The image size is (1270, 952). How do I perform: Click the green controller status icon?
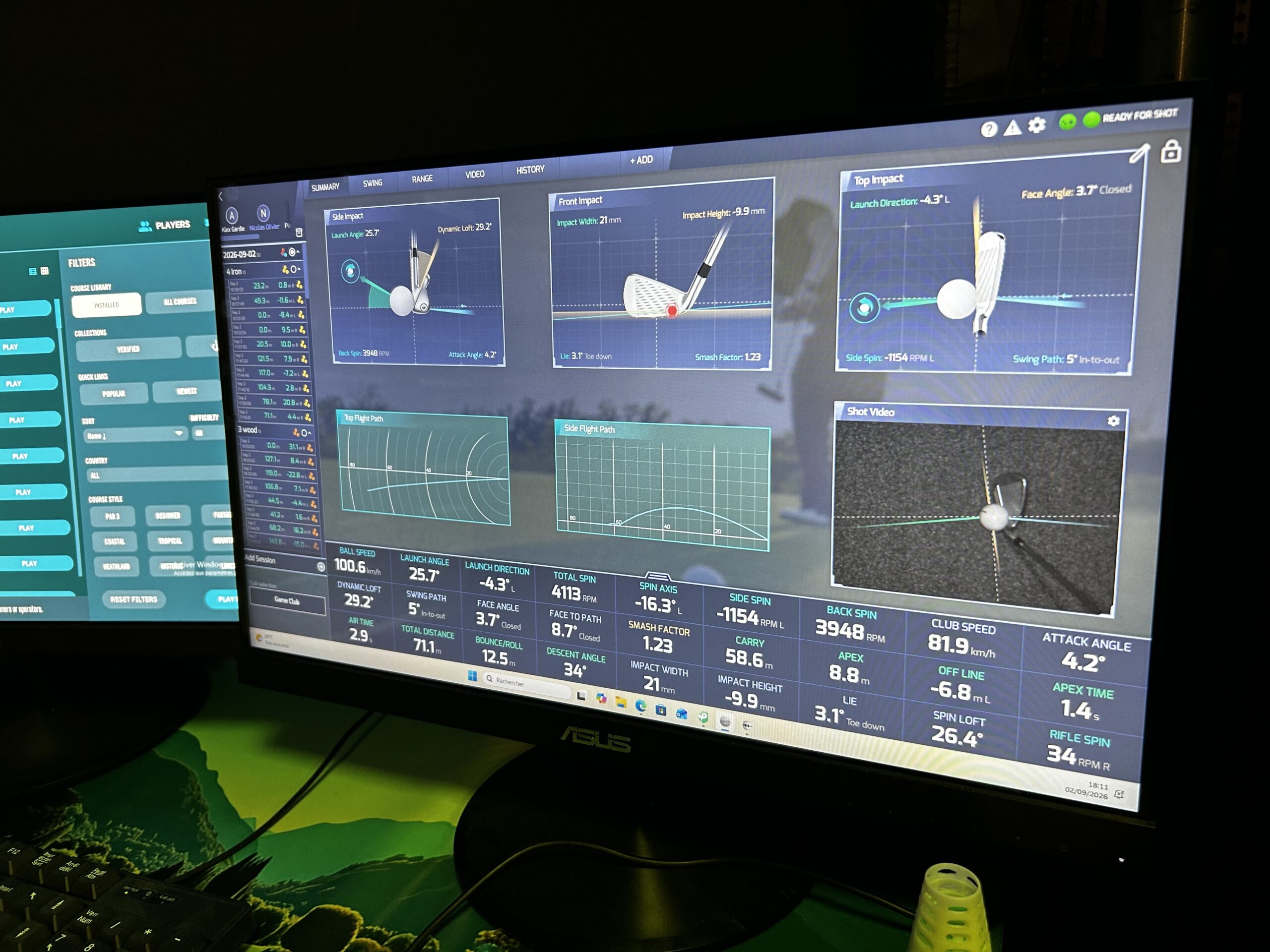(x=1067, y=121)
